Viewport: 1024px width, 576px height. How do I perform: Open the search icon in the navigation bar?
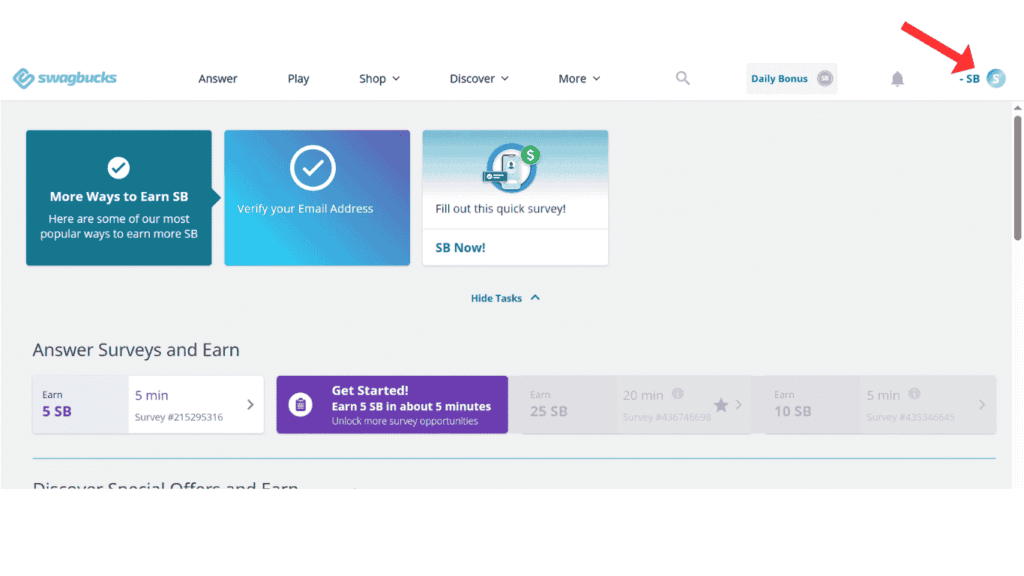682,78
